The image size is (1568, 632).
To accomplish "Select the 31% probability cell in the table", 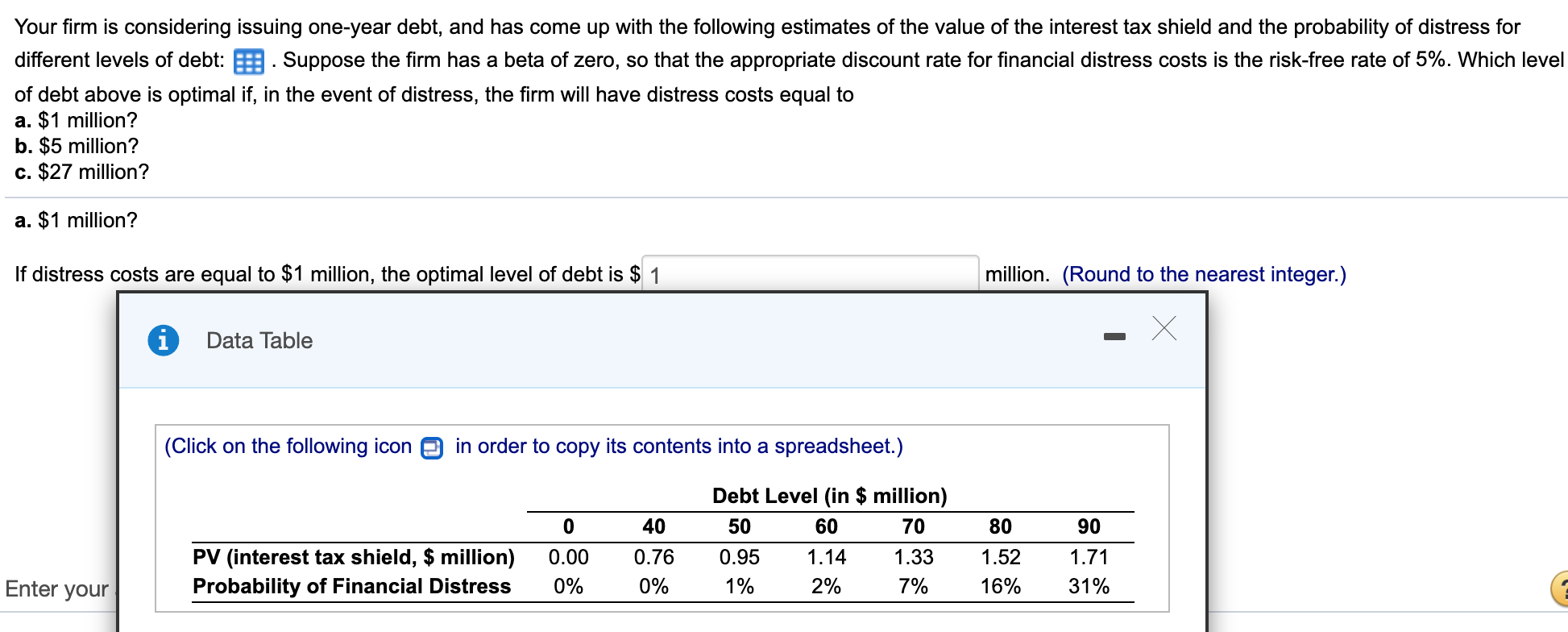I will coord(1089,586).
